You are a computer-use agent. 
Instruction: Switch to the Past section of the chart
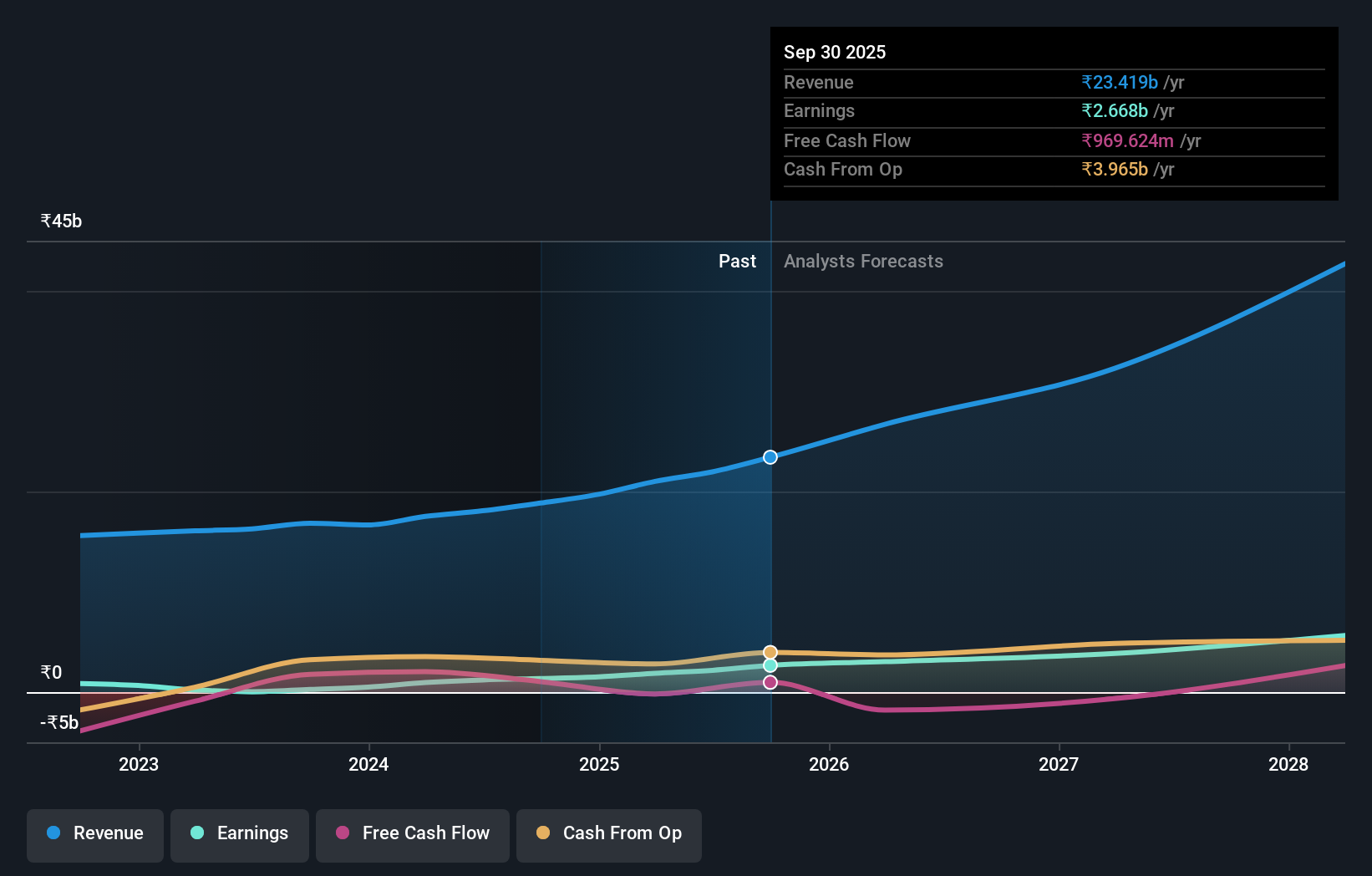coord(737,261)
